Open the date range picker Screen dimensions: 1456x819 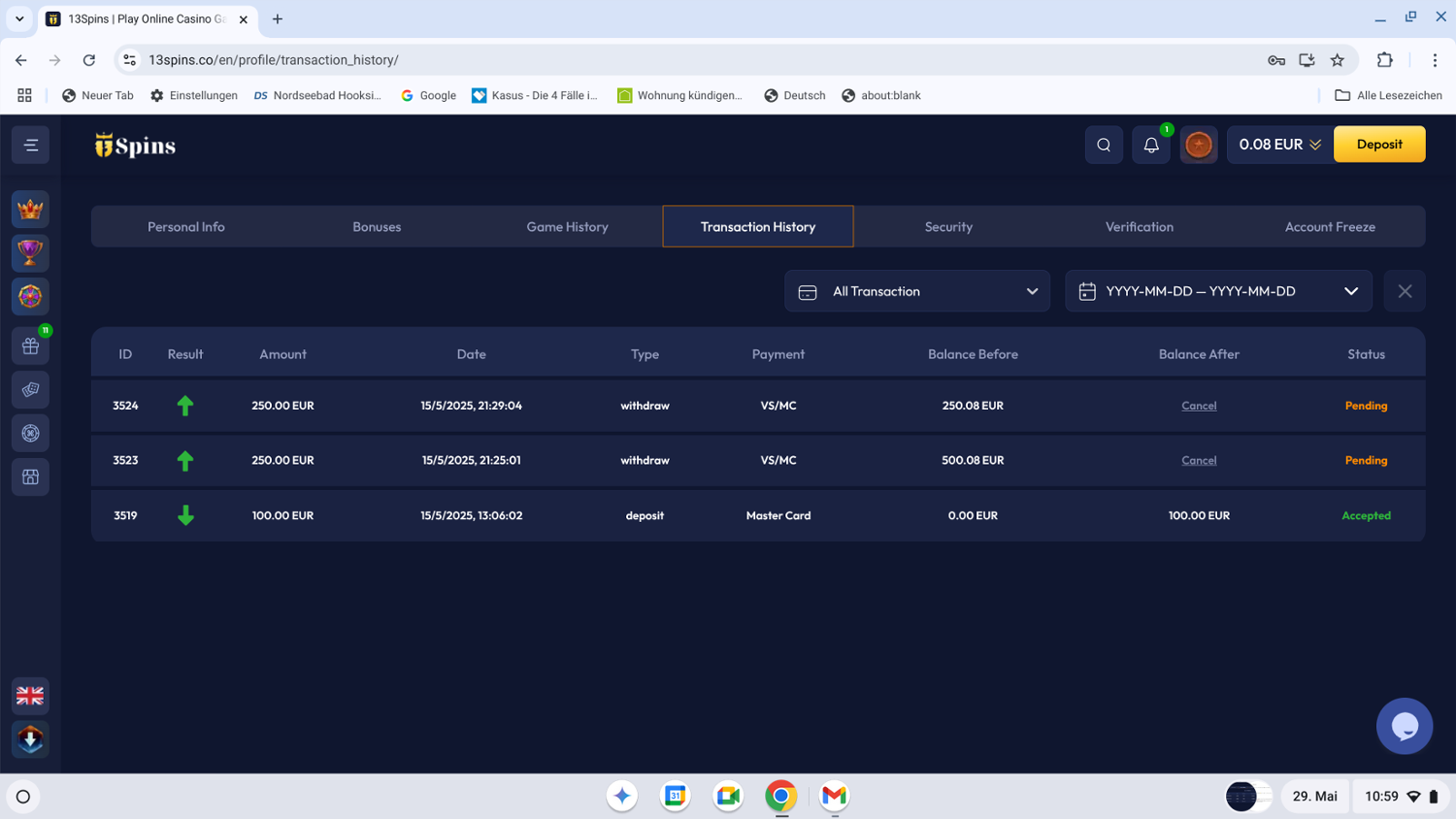coord(1218,291)
